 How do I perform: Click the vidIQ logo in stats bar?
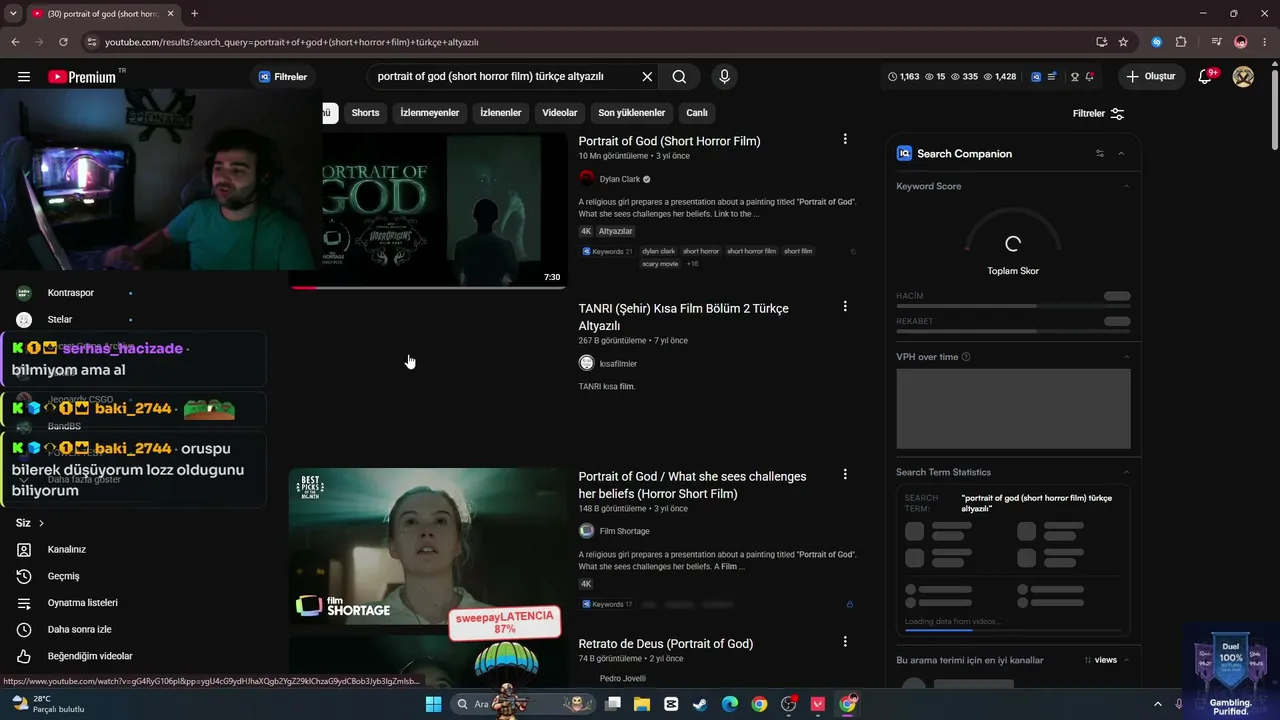(x=1035, y=77)
